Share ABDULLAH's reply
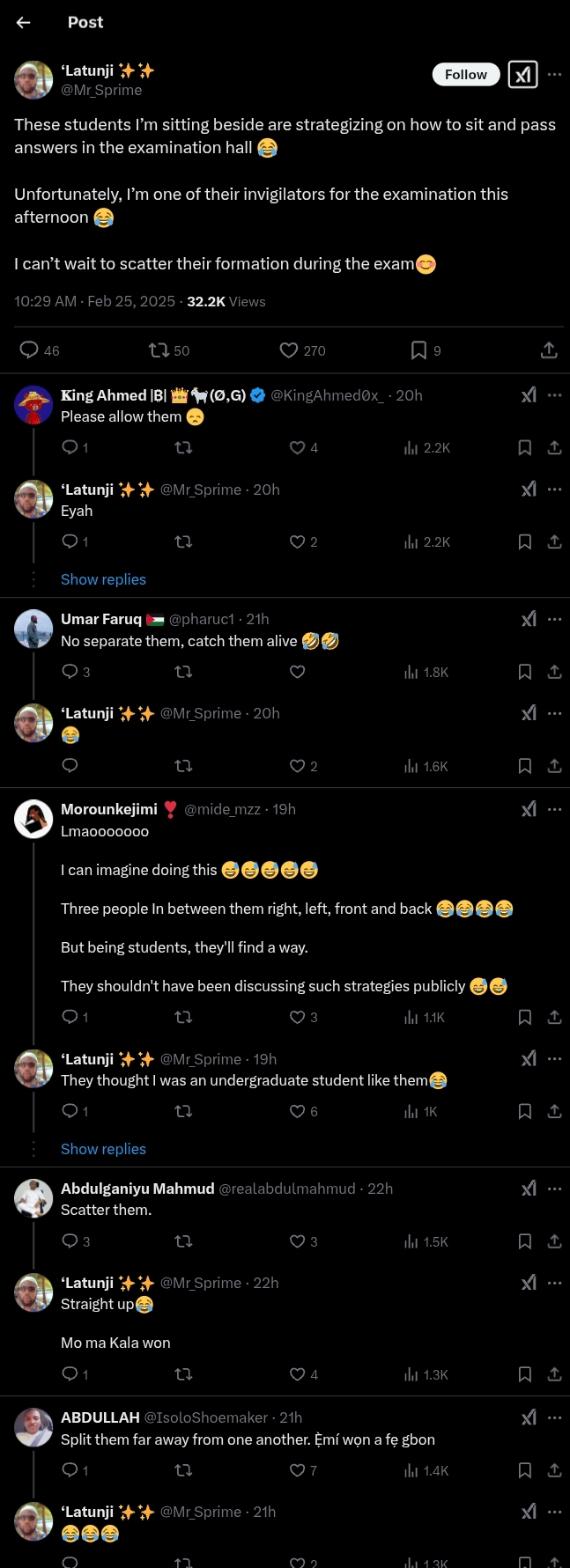 click(554, 1469)
